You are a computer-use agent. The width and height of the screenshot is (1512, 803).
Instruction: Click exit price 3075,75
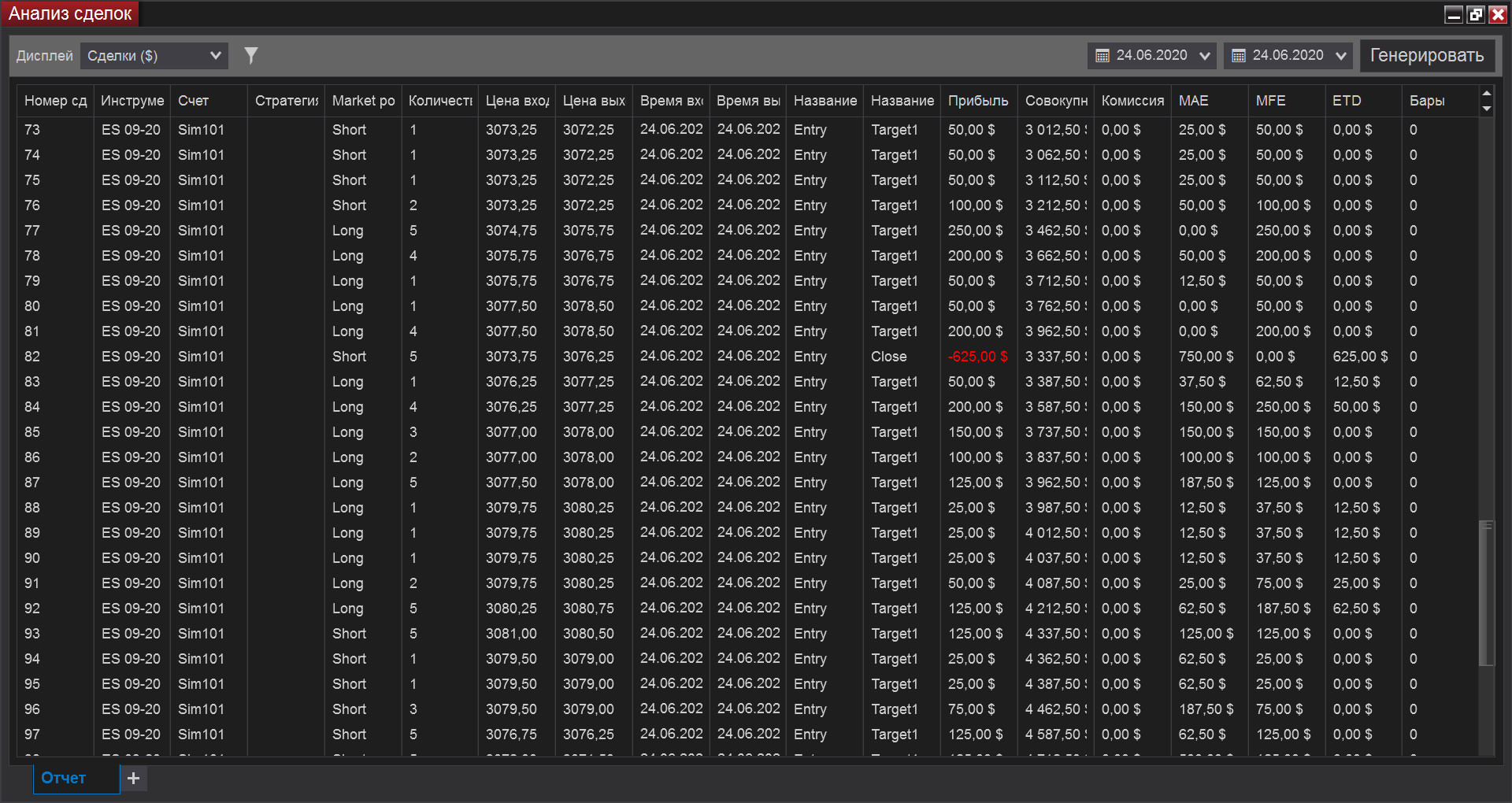click(588, 231)
